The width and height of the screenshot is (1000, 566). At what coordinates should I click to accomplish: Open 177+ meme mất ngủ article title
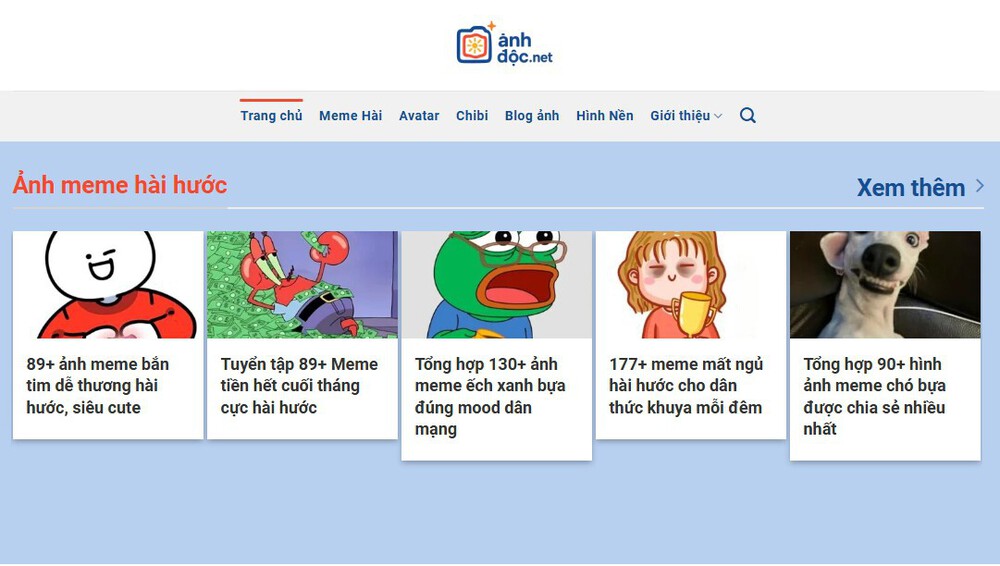coord(686,386)
